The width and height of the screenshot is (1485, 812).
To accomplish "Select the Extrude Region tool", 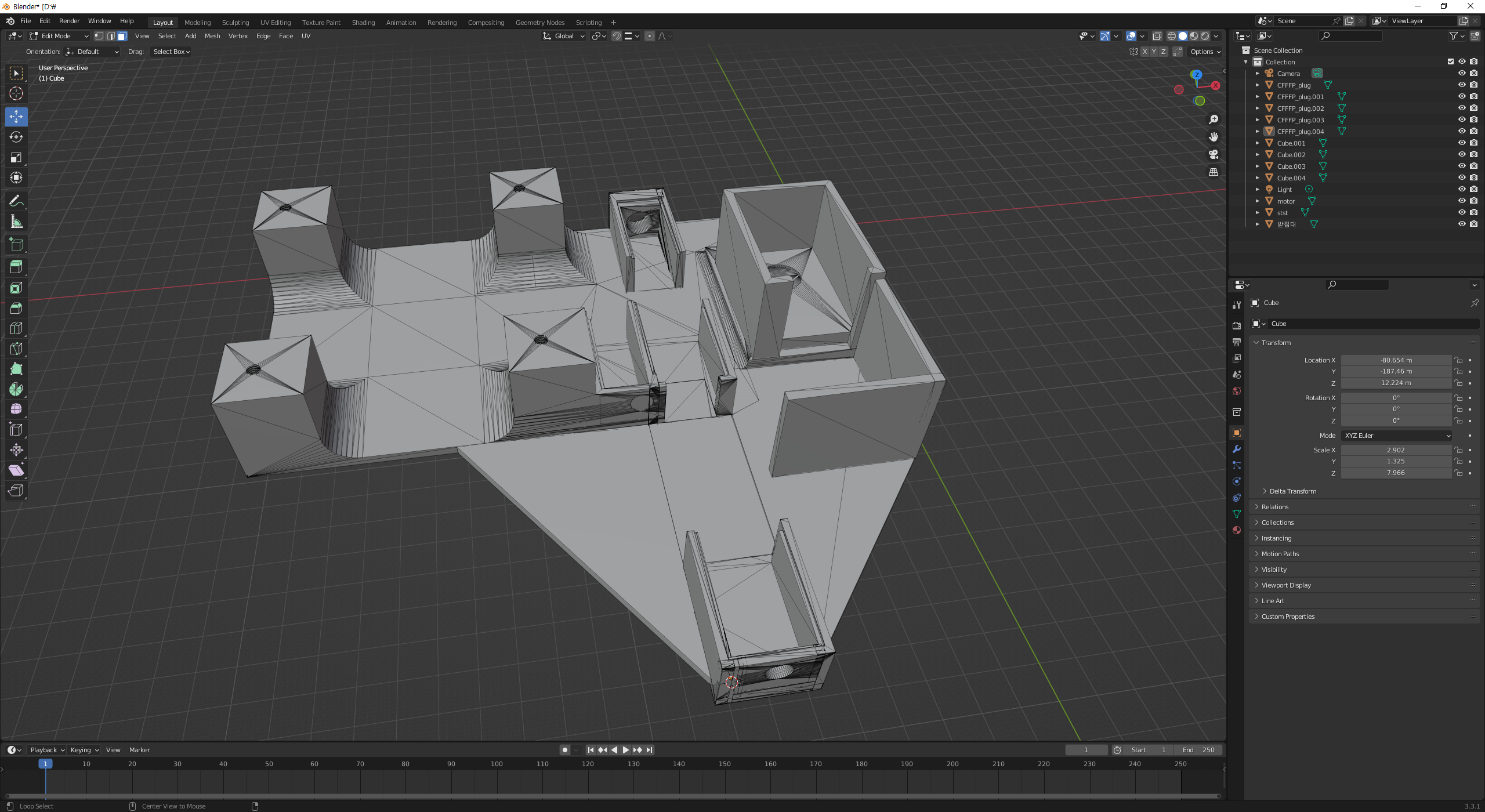I will [16, 267].
